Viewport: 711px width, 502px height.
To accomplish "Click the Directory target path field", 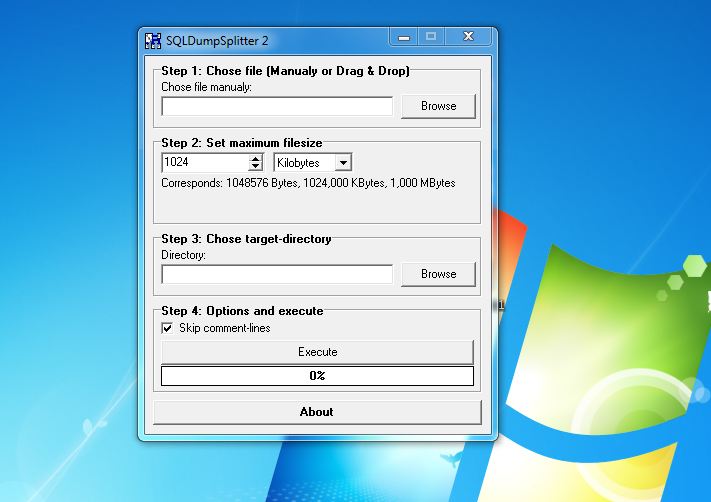I will [x=277, y=274].
